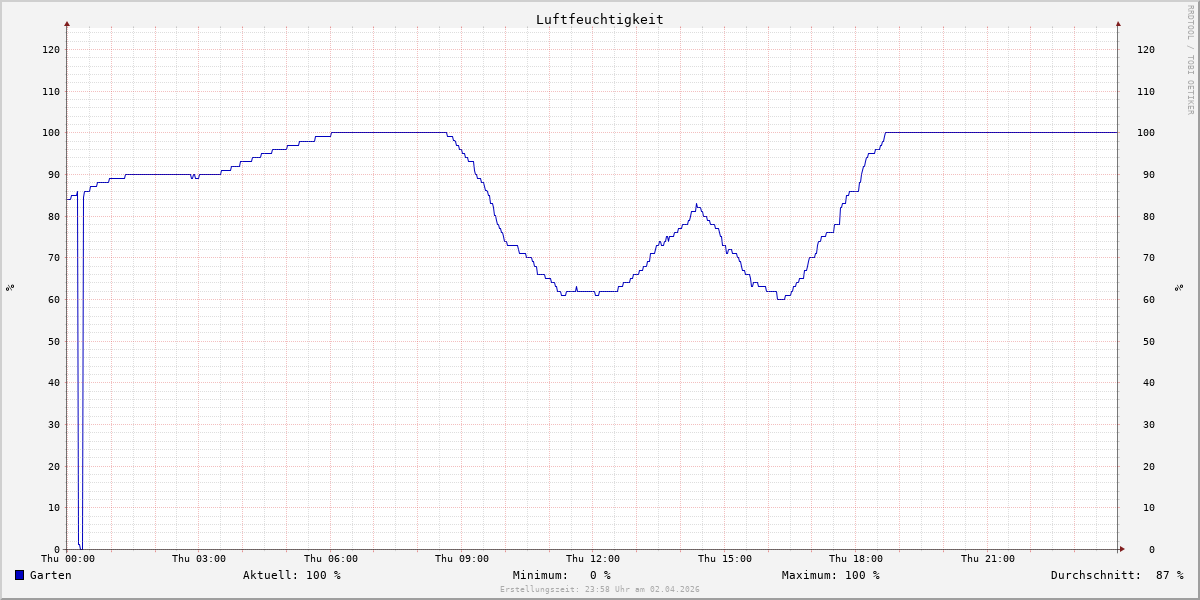
Task: Click the Minimum: 0 % statistic
Action: click(561, 575)
